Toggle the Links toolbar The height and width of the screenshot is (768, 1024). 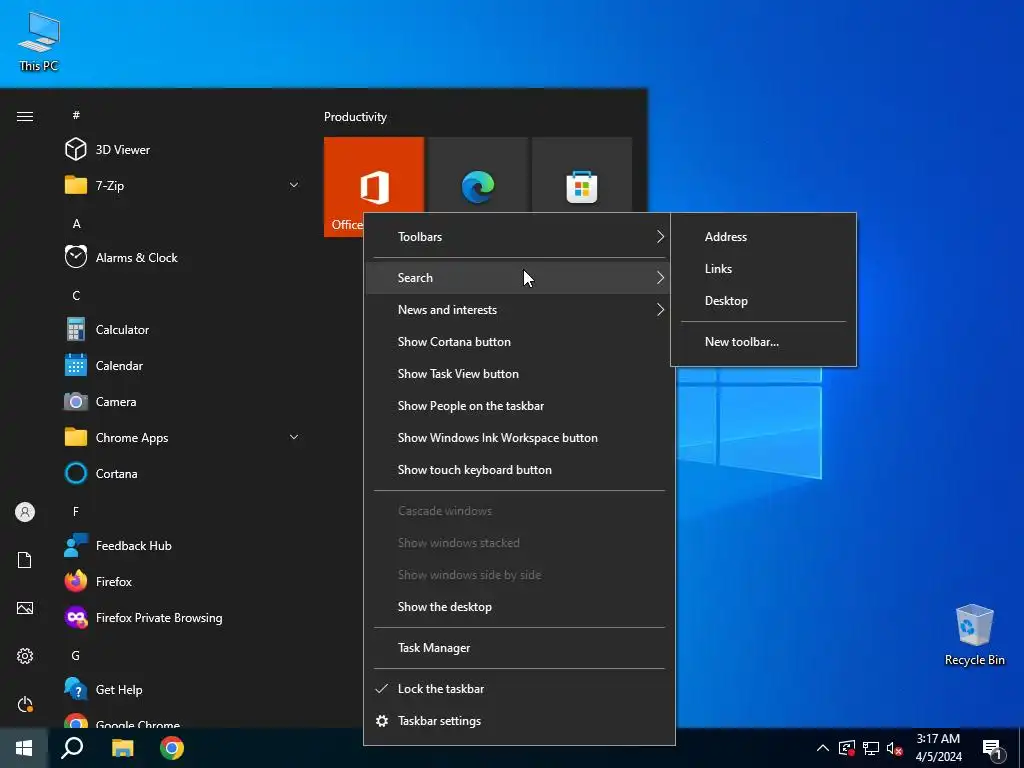763,268
